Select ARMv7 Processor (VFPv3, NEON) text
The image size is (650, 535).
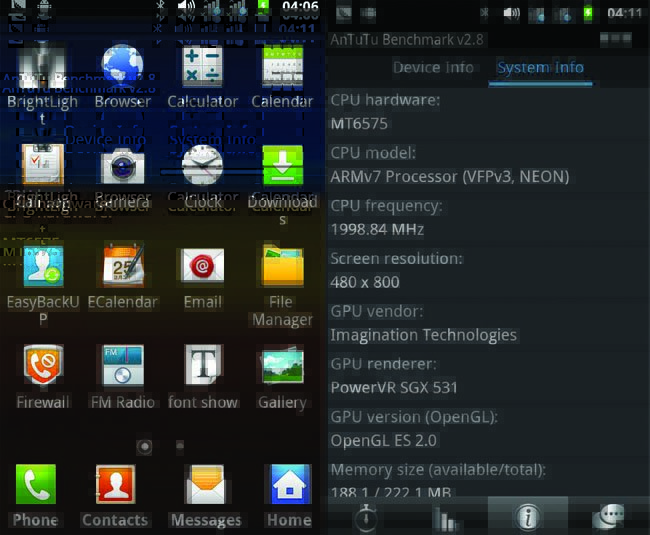tap(450, 177)
